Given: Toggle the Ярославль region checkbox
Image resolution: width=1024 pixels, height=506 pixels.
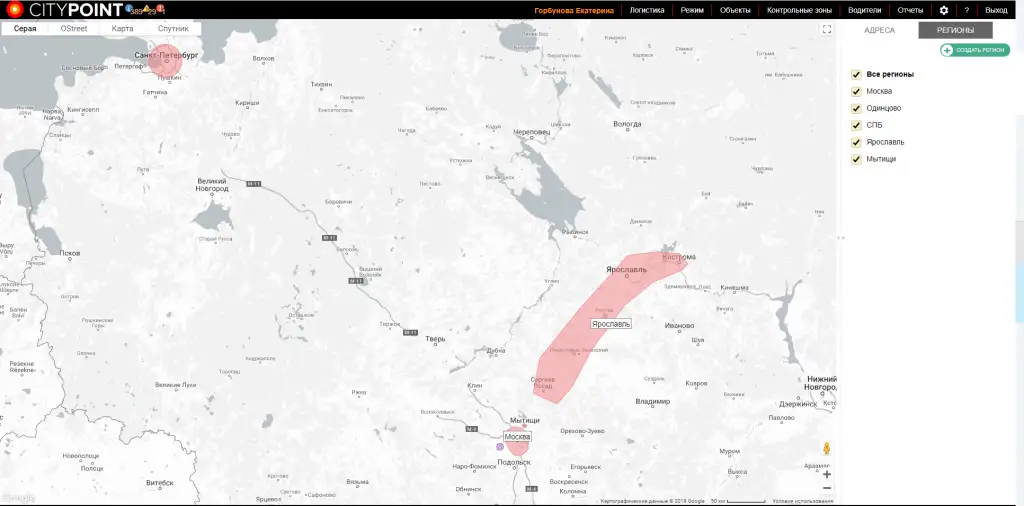Looking at the screenshot, I should [856, 142].
